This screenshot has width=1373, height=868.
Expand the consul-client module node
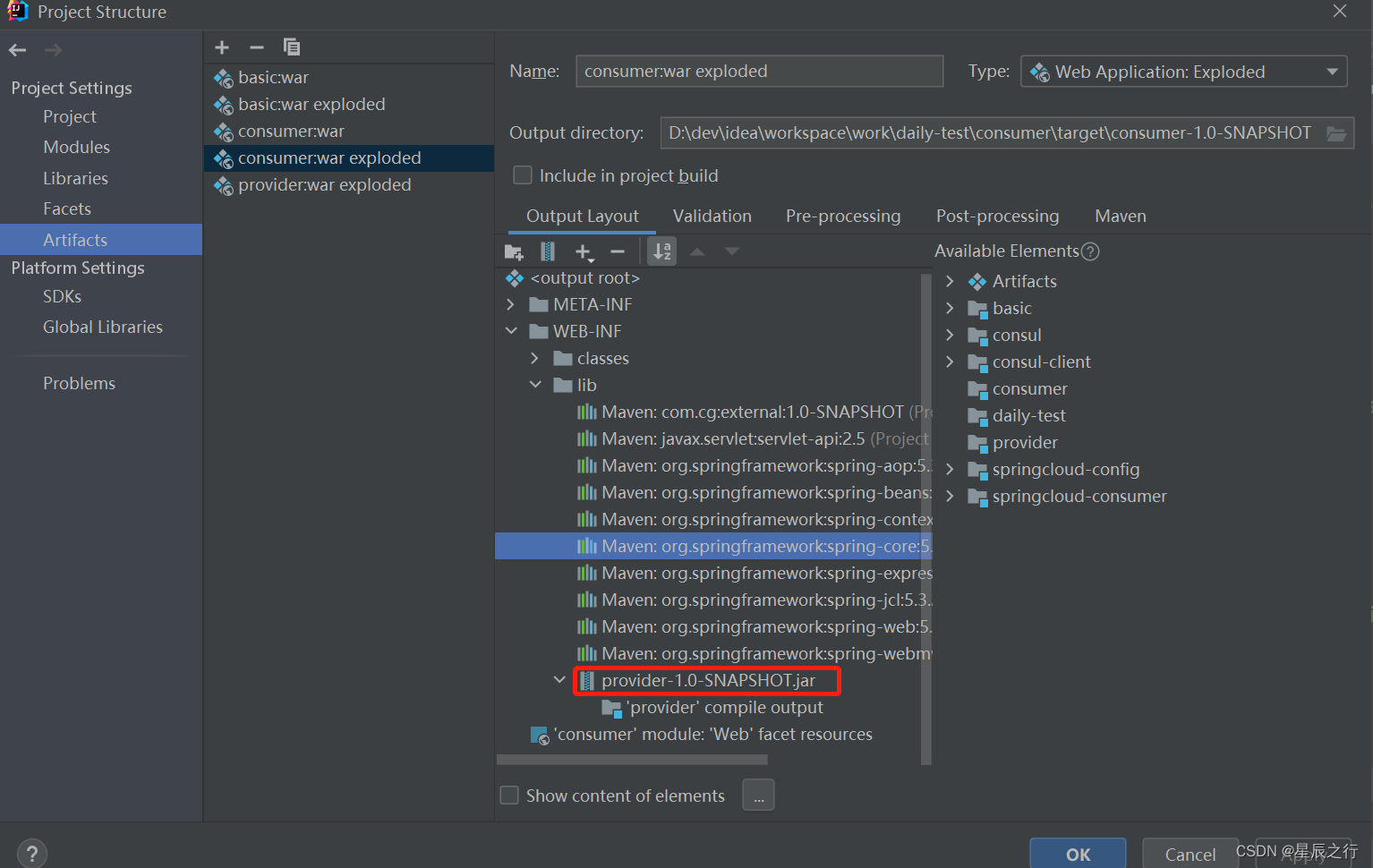pos(950,362)
